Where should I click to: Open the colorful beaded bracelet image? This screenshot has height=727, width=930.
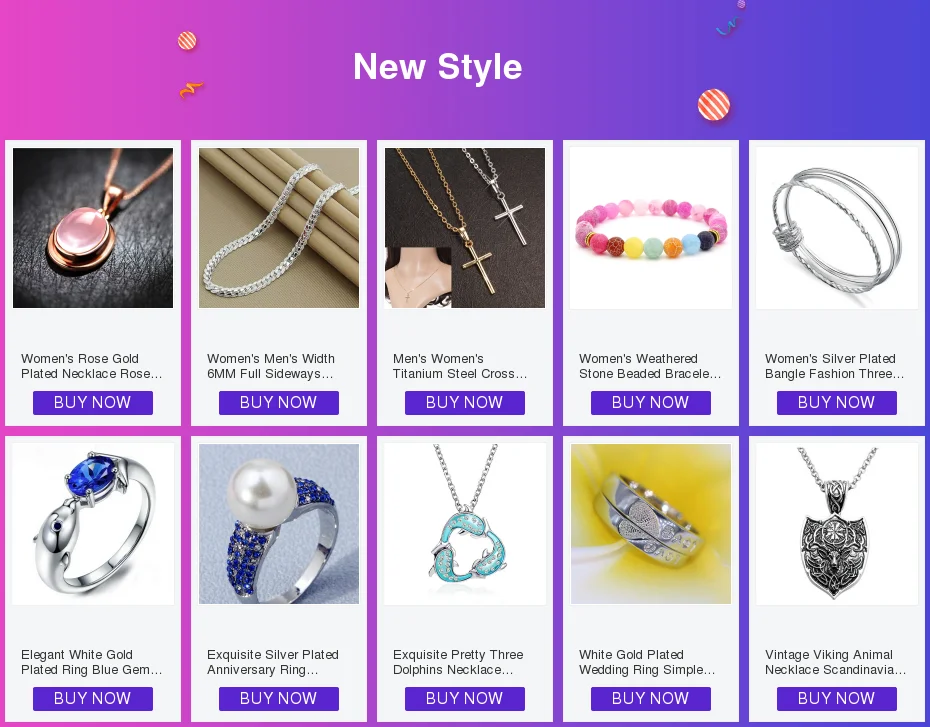(x=651, y=228)
